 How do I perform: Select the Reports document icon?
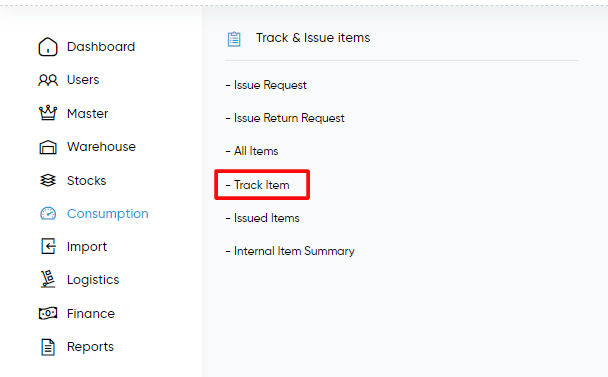tap(48, 347)
